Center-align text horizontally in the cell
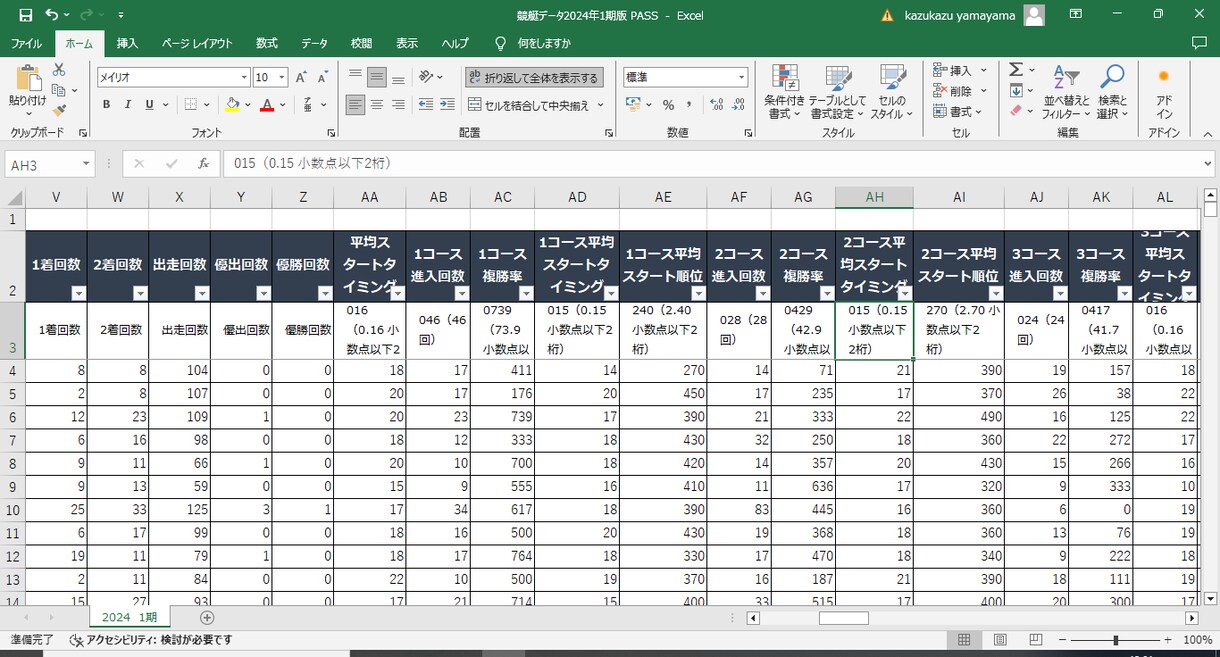Screen dimensions: 1220x657 click(x=377, y=105)
